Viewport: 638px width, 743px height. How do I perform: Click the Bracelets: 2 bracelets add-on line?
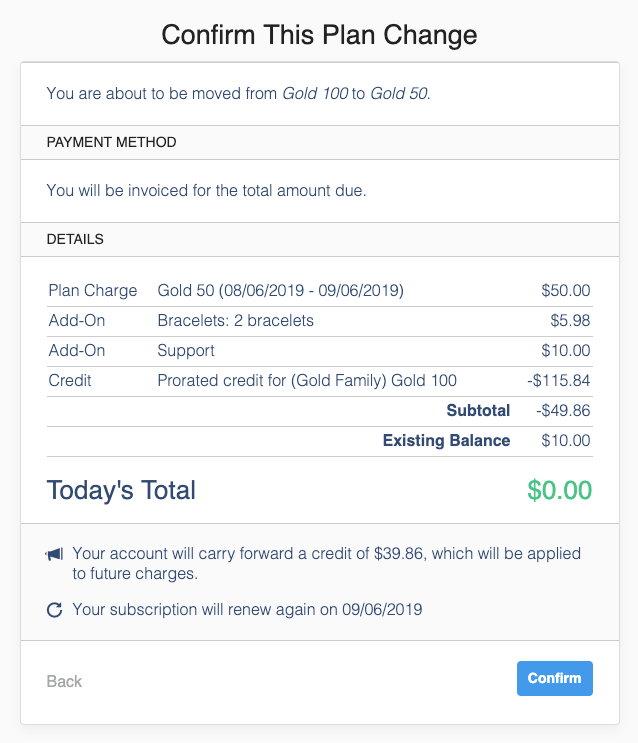(235, 321)
